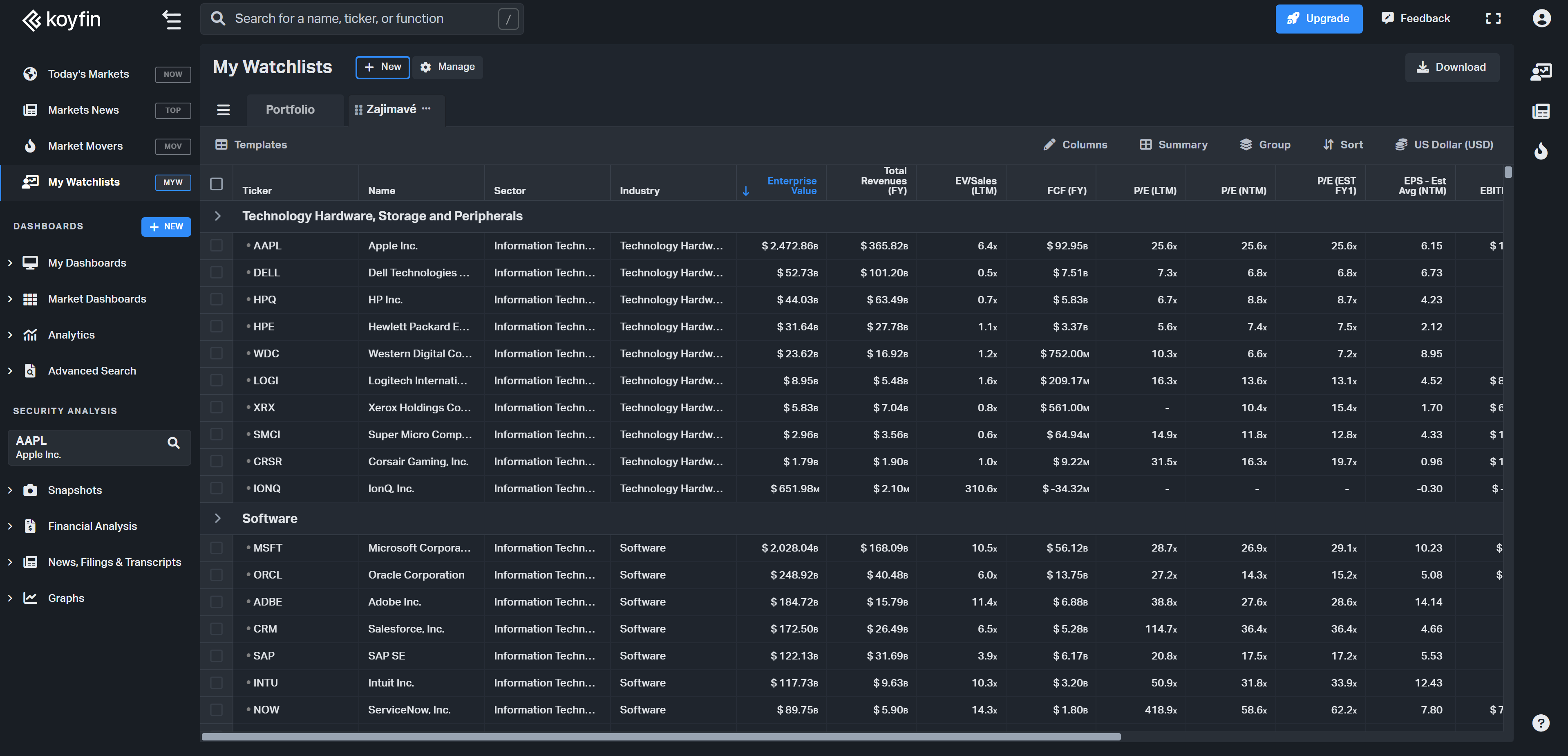
Task: Check the WDC row checkbox
Action: tap(216, 353)
